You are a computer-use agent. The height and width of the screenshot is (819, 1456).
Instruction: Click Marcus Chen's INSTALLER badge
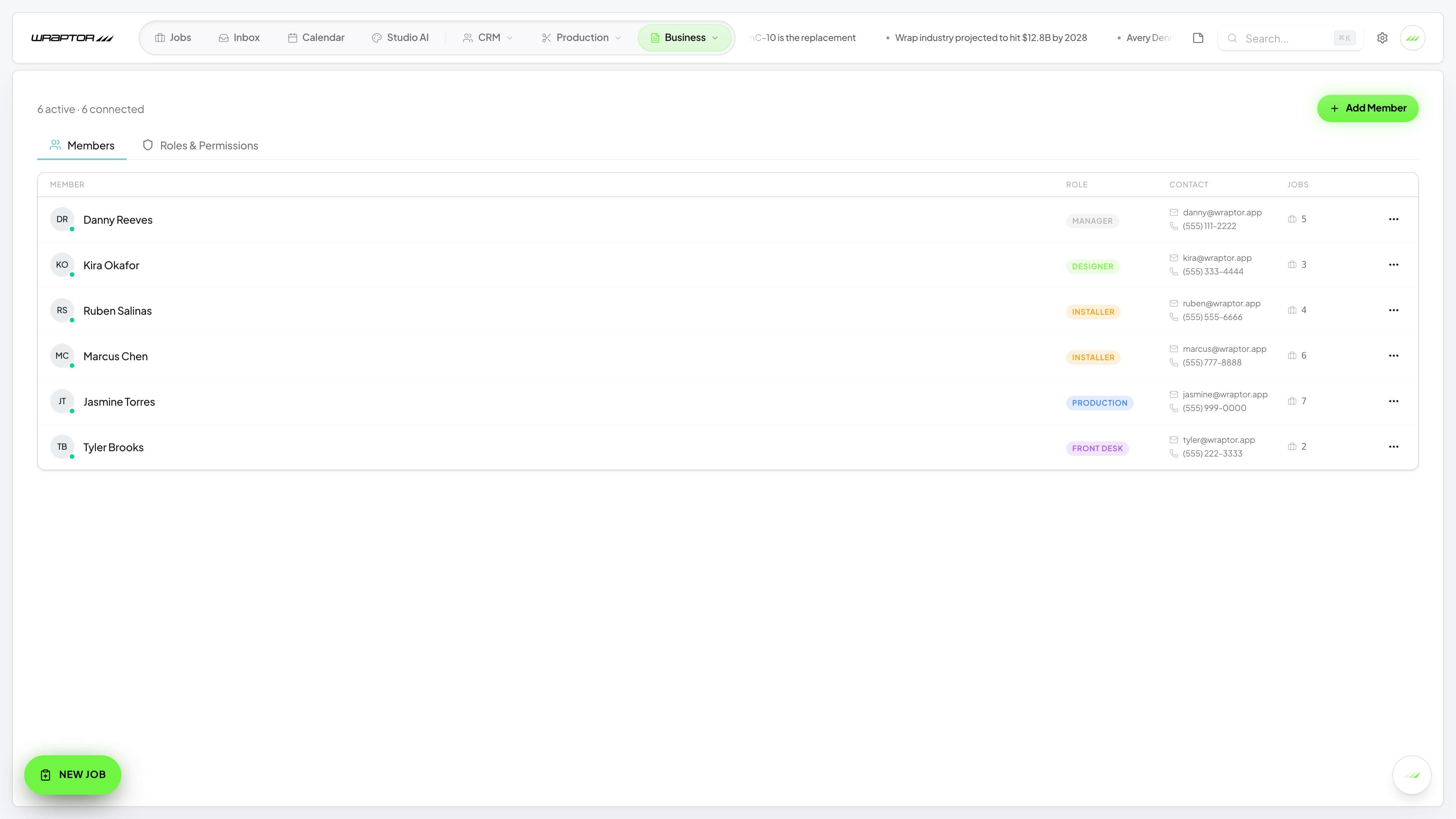coord(1093,357)
